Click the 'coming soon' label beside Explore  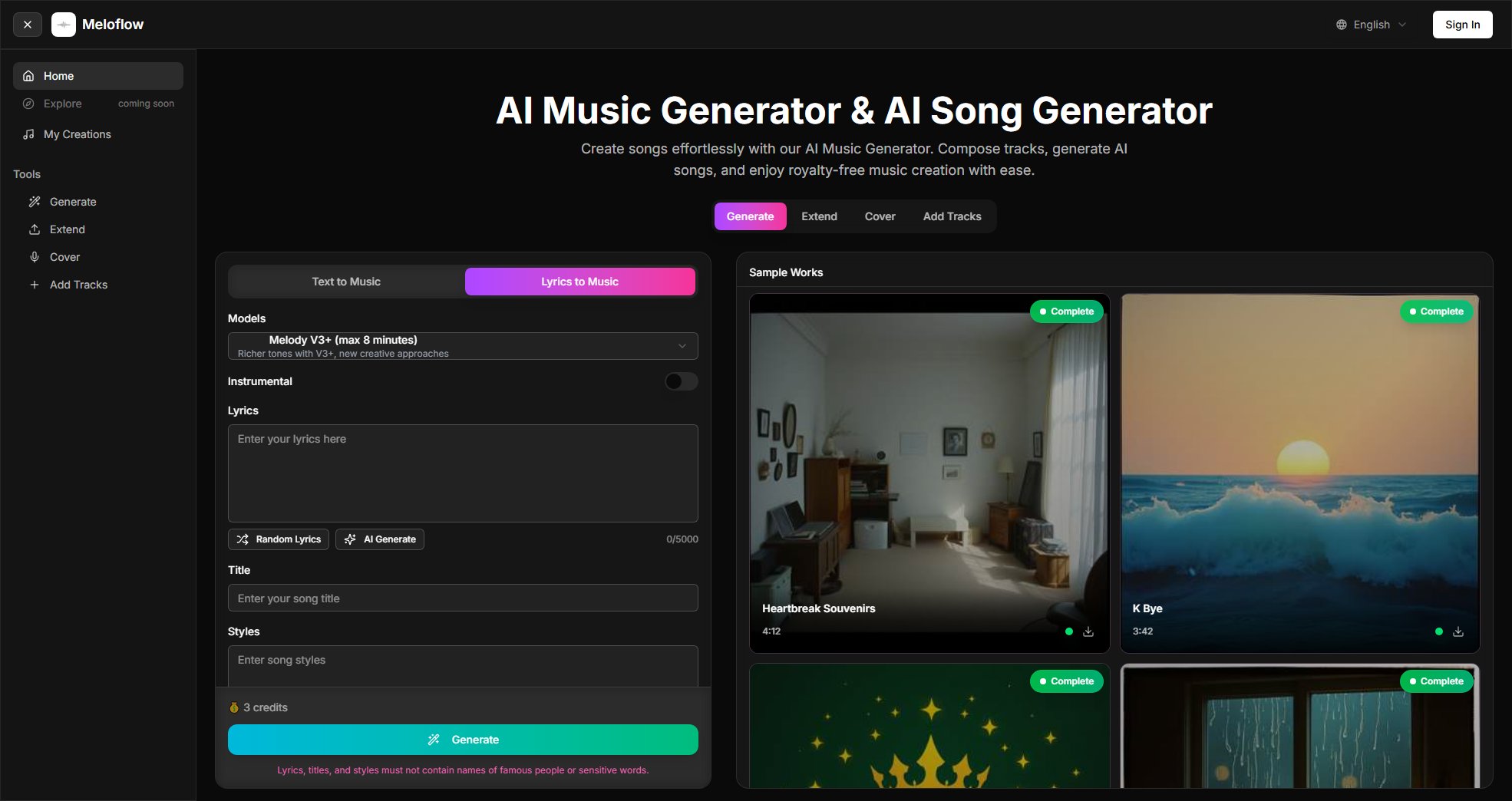pos(146,104)
